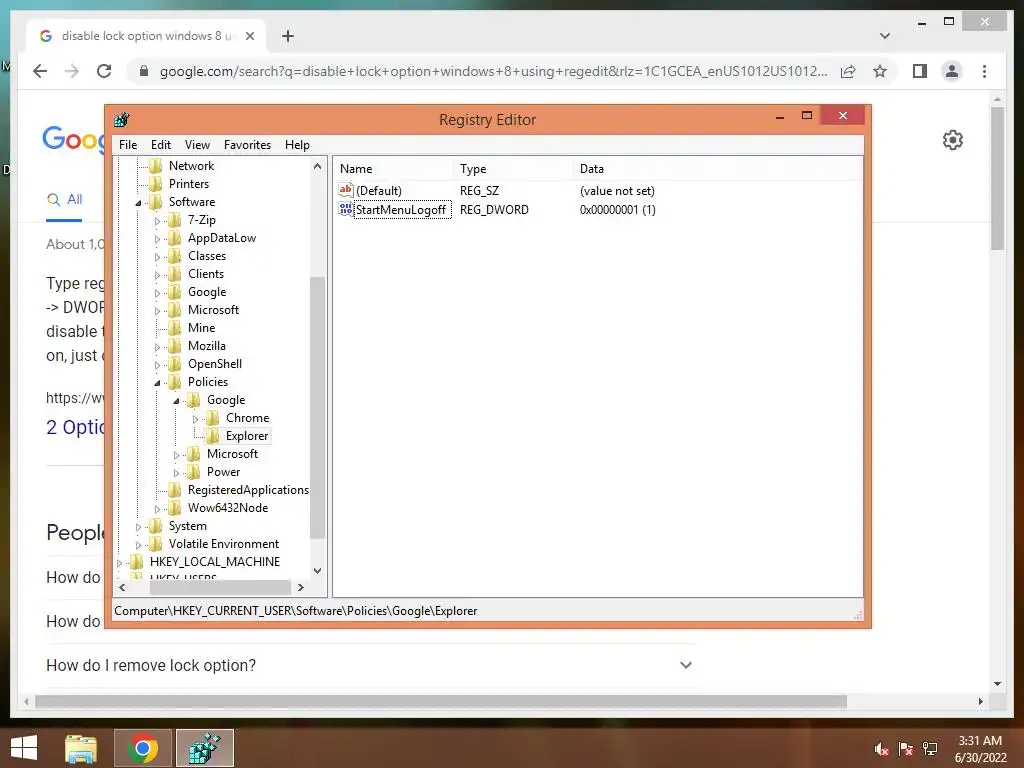Click the tree pane scroll-left arrow

click(122, 587)
